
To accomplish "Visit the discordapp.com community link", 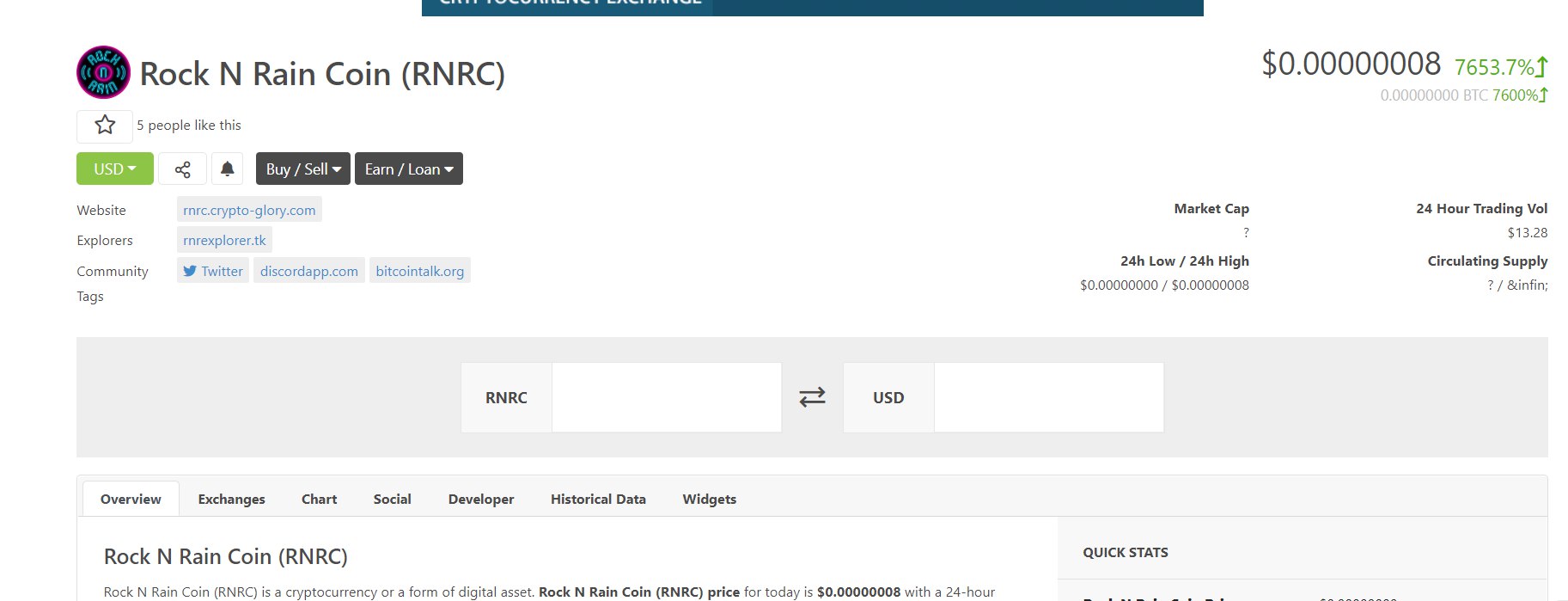I will tap(309, 271).
